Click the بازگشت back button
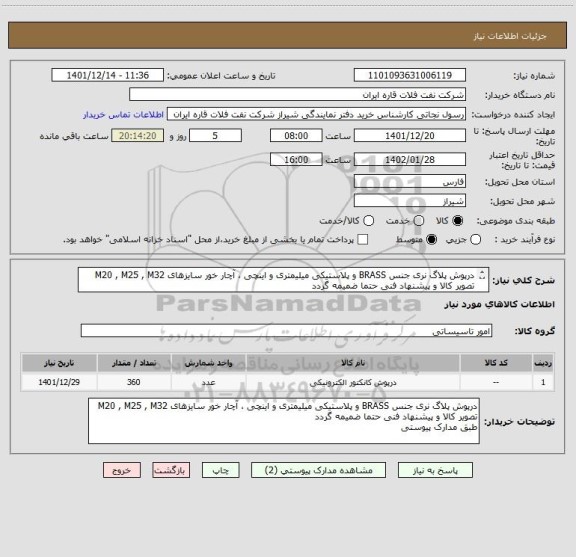This screenshot has height=557, width=576. tap(171, 470)
